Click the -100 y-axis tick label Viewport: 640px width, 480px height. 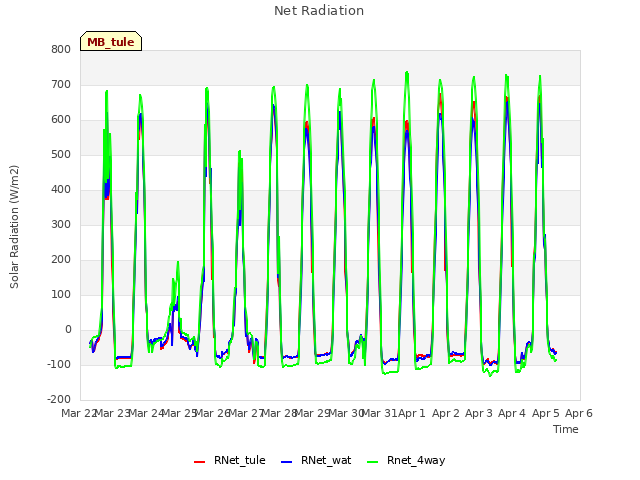(x=59, y=364)
